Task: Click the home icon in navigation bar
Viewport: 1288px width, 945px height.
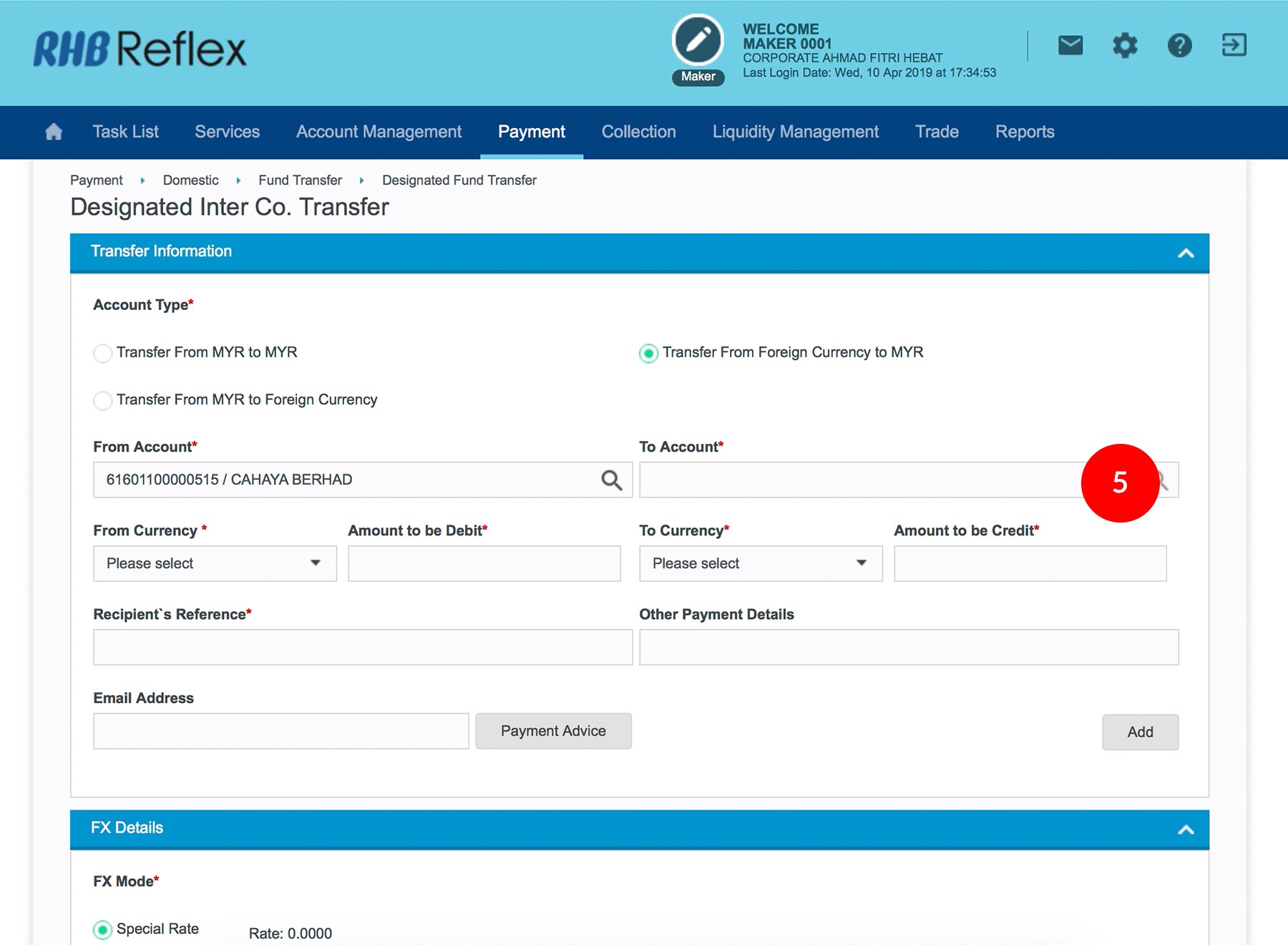Action: click(x=54, y=132)
